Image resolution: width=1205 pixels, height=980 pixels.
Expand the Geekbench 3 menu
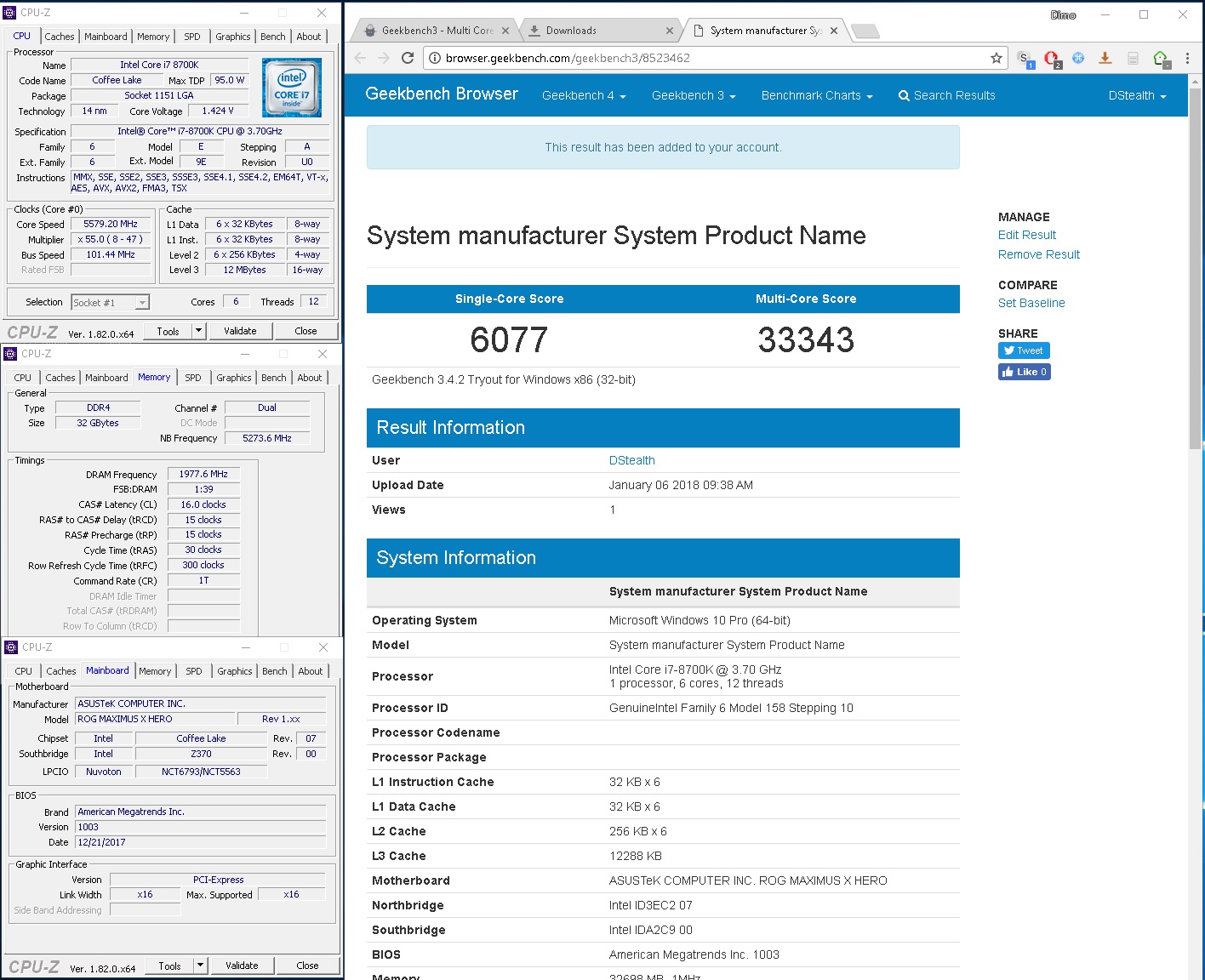pos(694,95)
